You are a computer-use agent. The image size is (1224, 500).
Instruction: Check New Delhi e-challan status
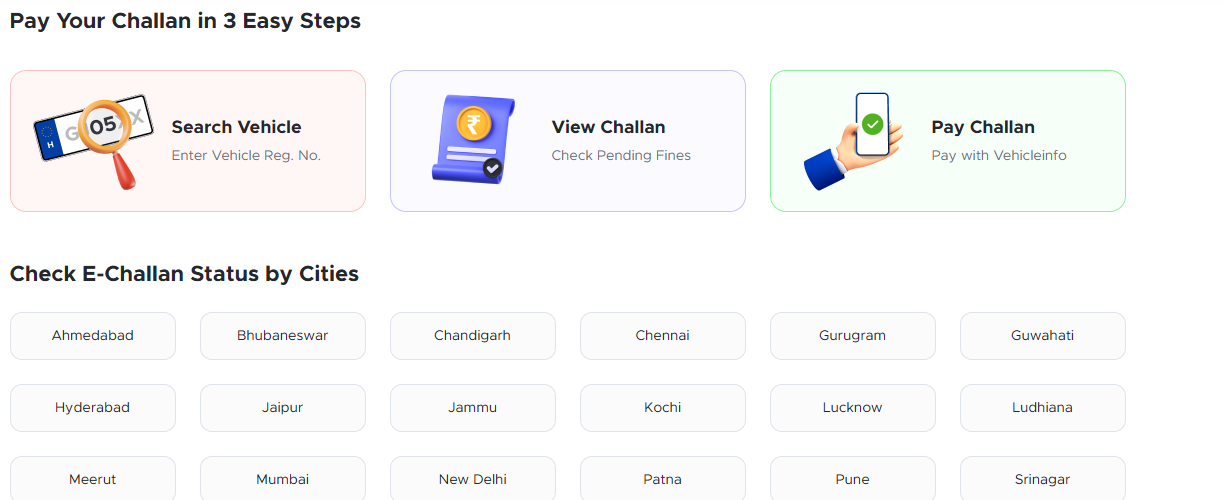473,479
